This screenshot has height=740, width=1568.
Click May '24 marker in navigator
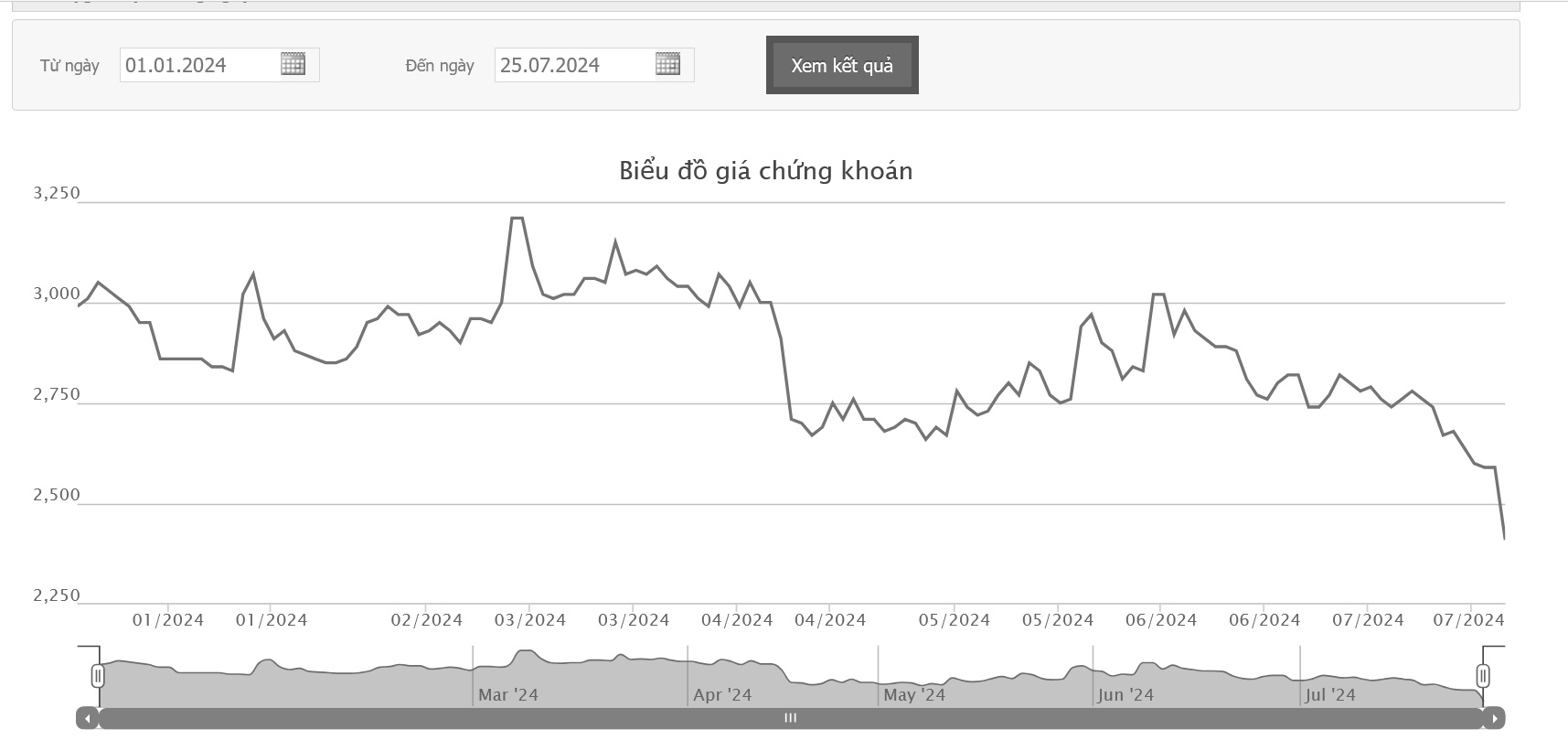[x=914, y=695]
